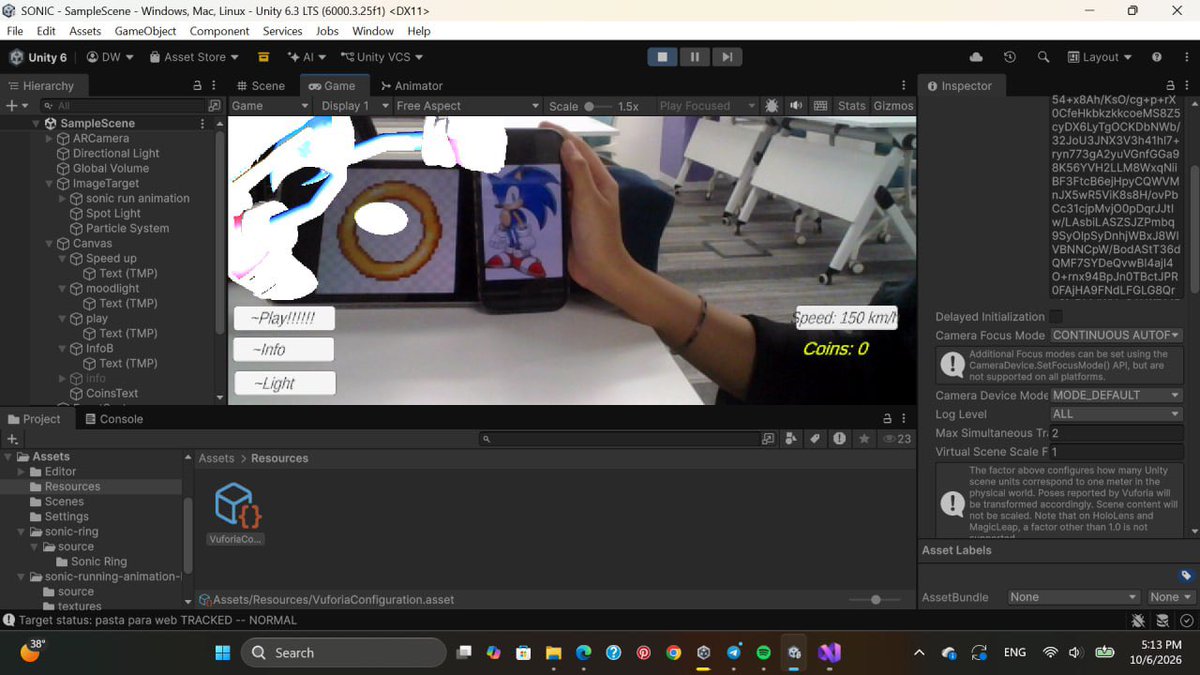
Task: Switch to the Animator tab
Action: pos(412,86)
